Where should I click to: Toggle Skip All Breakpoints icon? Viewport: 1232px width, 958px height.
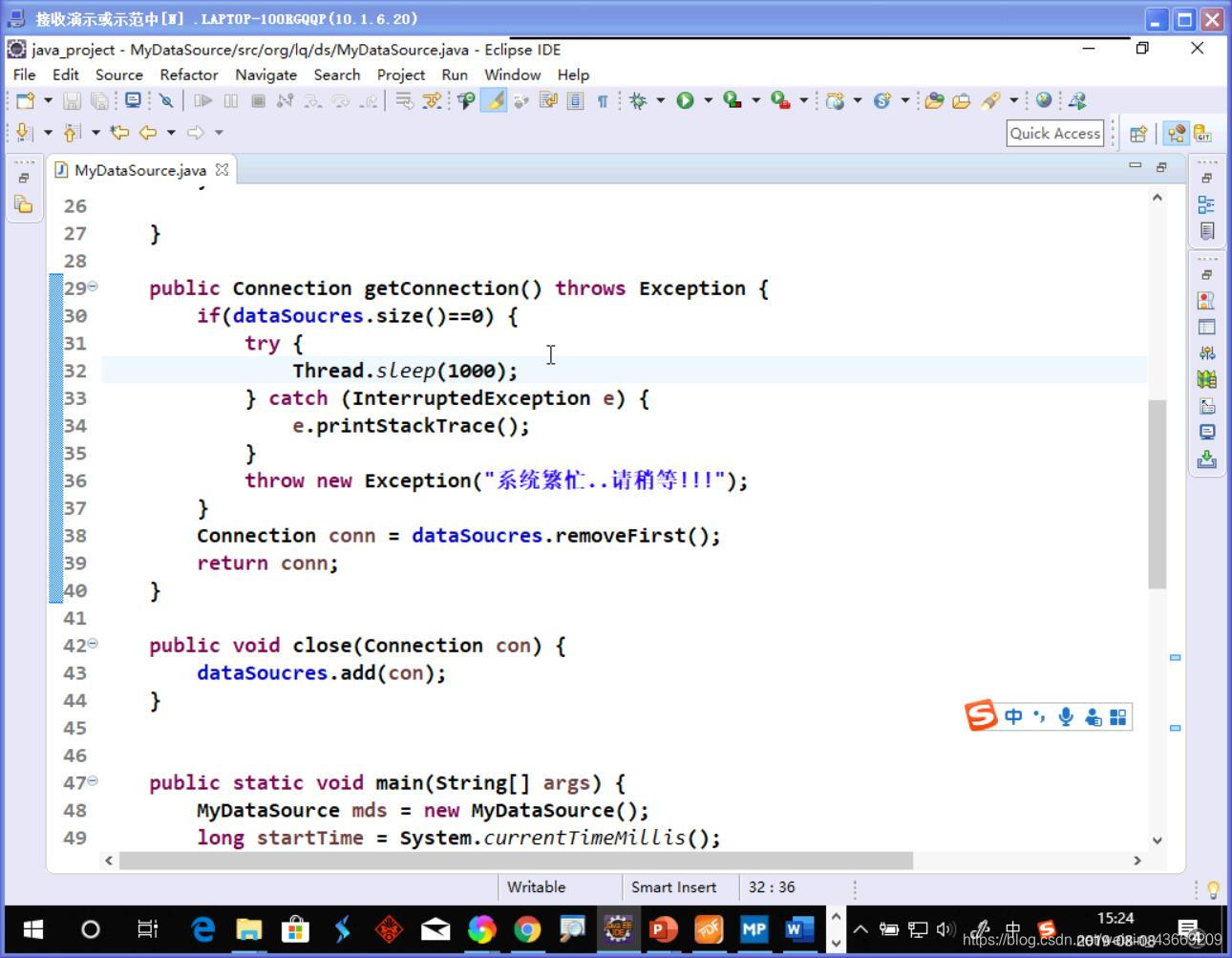[x=166, y=100]
